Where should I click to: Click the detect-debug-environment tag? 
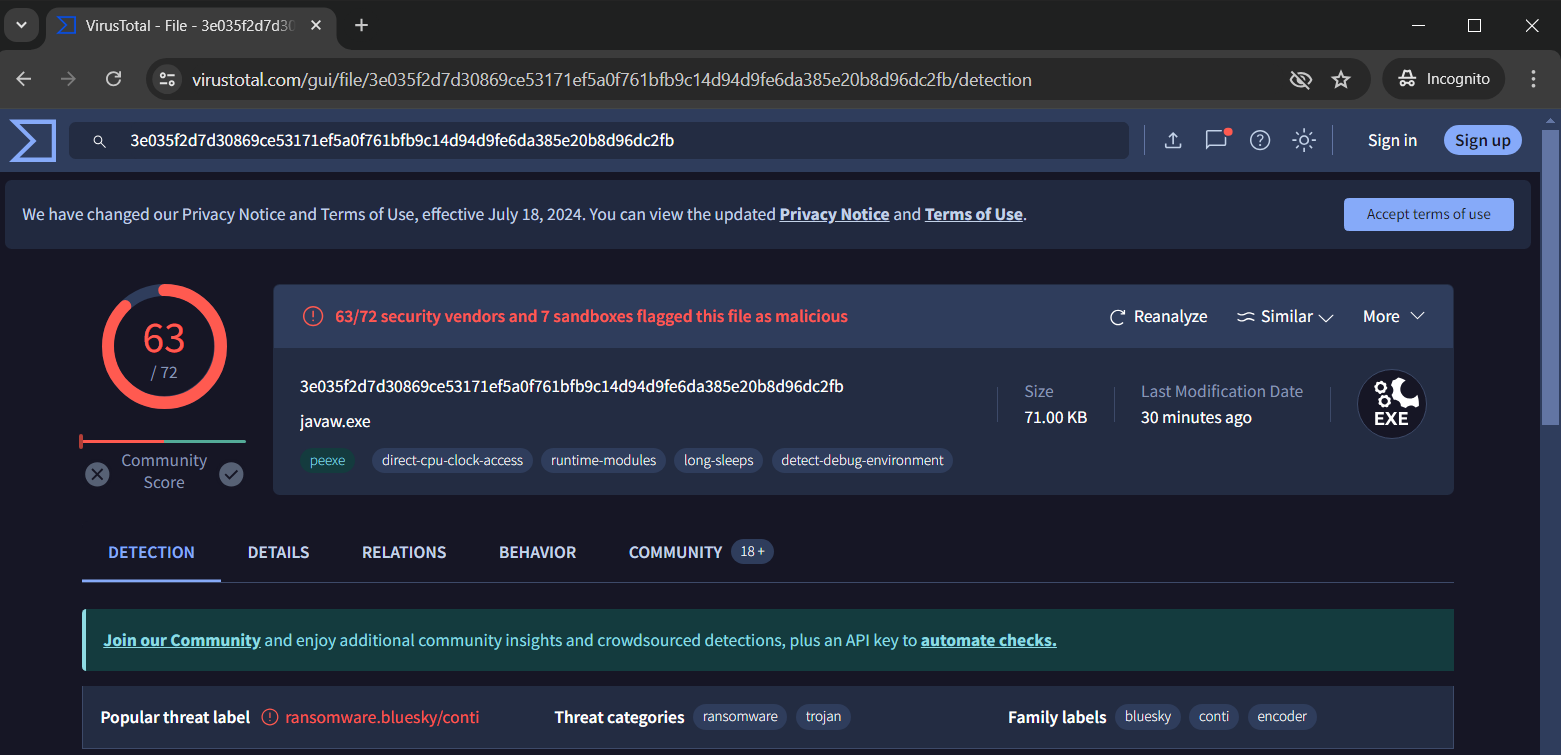pyautogui.click(x=862, y=460)
